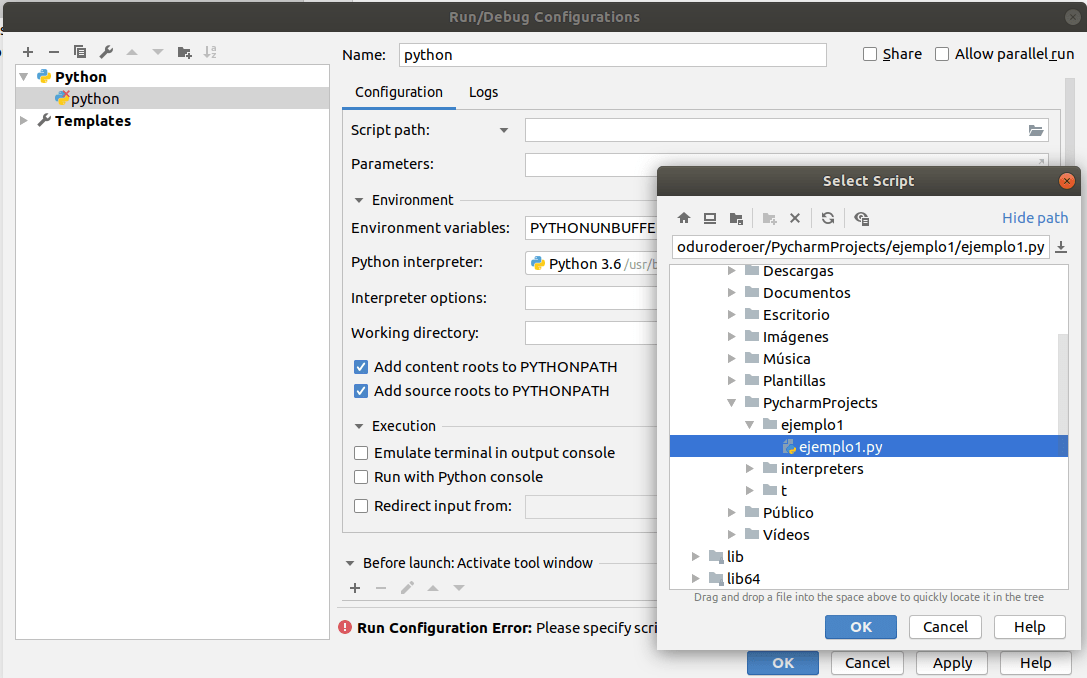Image resolution: width=1087 pixels, height=678 pixels.
Task: Select Documentos folder in tree
Action: click(x=806, y=293)
